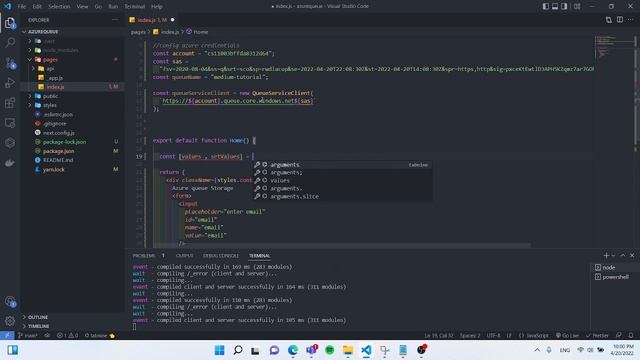Click the UTF-8 encoding status item
The width and height of the screenshot is (640, 360).
pyautogui.click(x=493, y=336)
